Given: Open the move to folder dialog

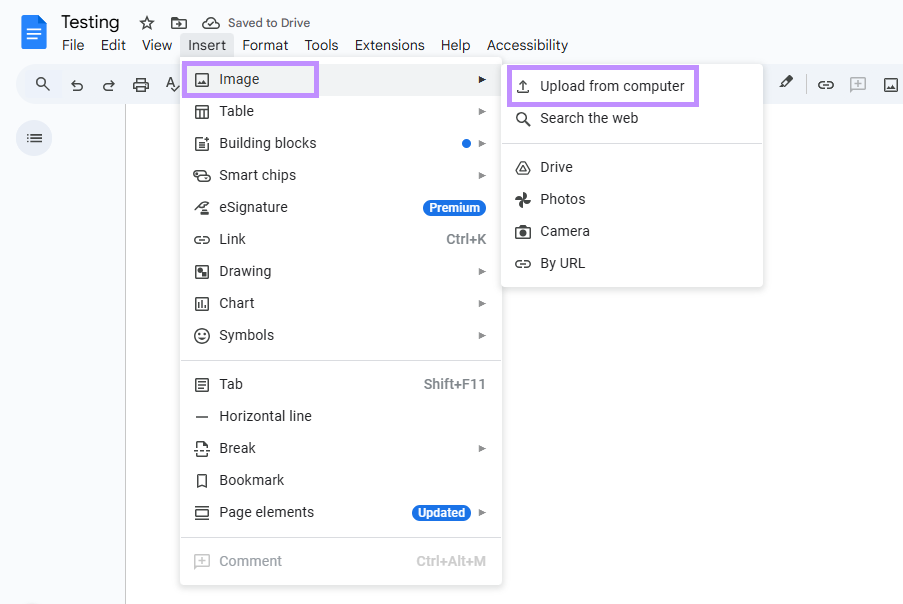Looking at the screenshot, I should tap(178, 22).
